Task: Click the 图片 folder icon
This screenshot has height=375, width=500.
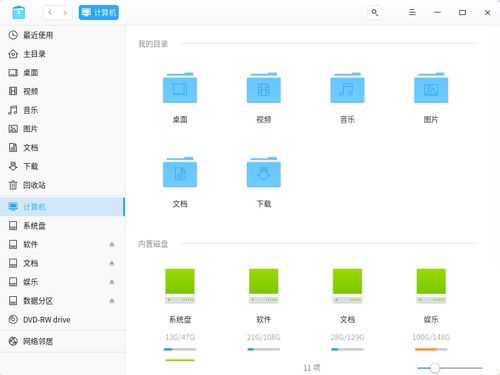Action: (431, 88)
